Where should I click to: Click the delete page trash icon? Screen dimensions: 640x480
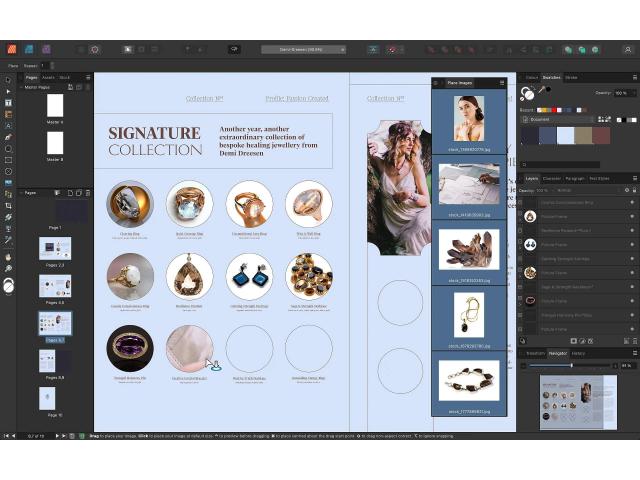[x=88, y=193]
